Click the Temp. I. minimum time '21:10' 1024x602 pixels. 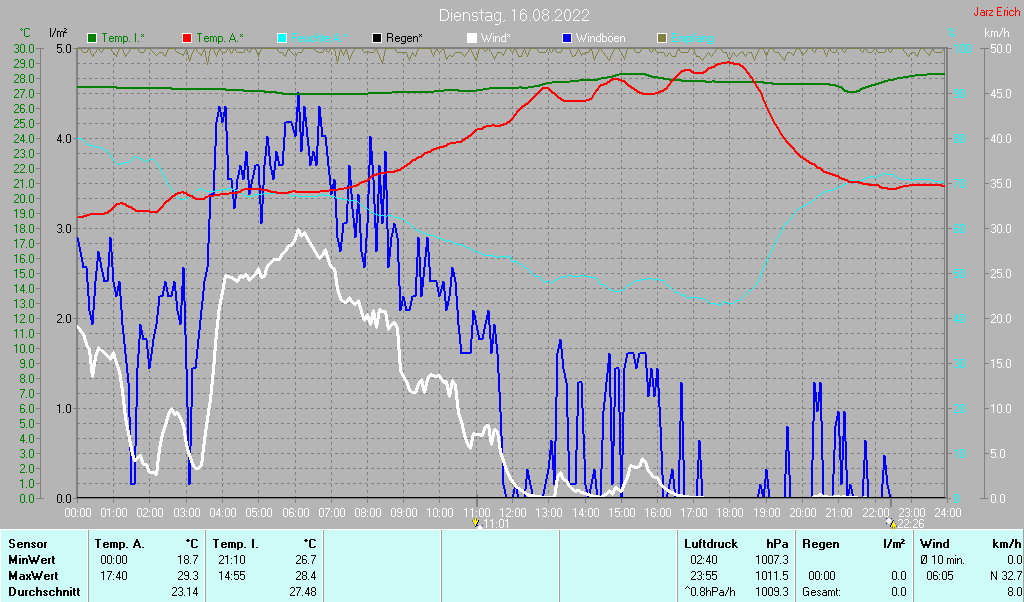231,560
